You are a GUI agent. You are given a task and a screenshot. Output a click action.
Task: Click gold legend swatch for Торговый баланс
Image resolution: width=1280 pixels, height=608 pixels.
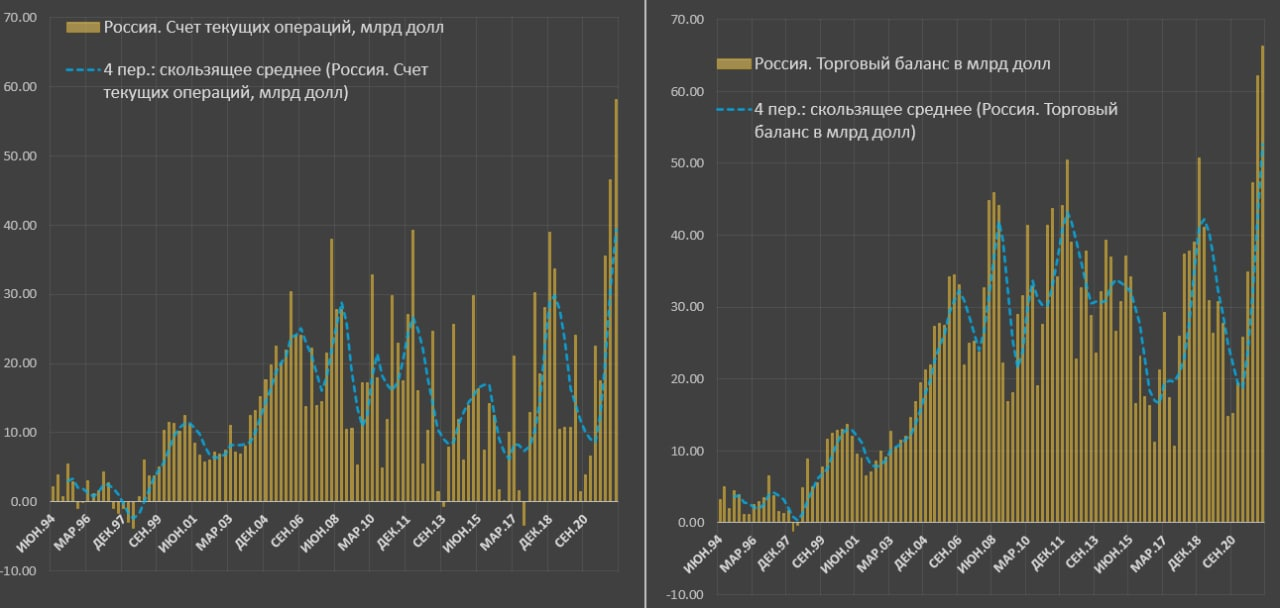click(734, 65)
